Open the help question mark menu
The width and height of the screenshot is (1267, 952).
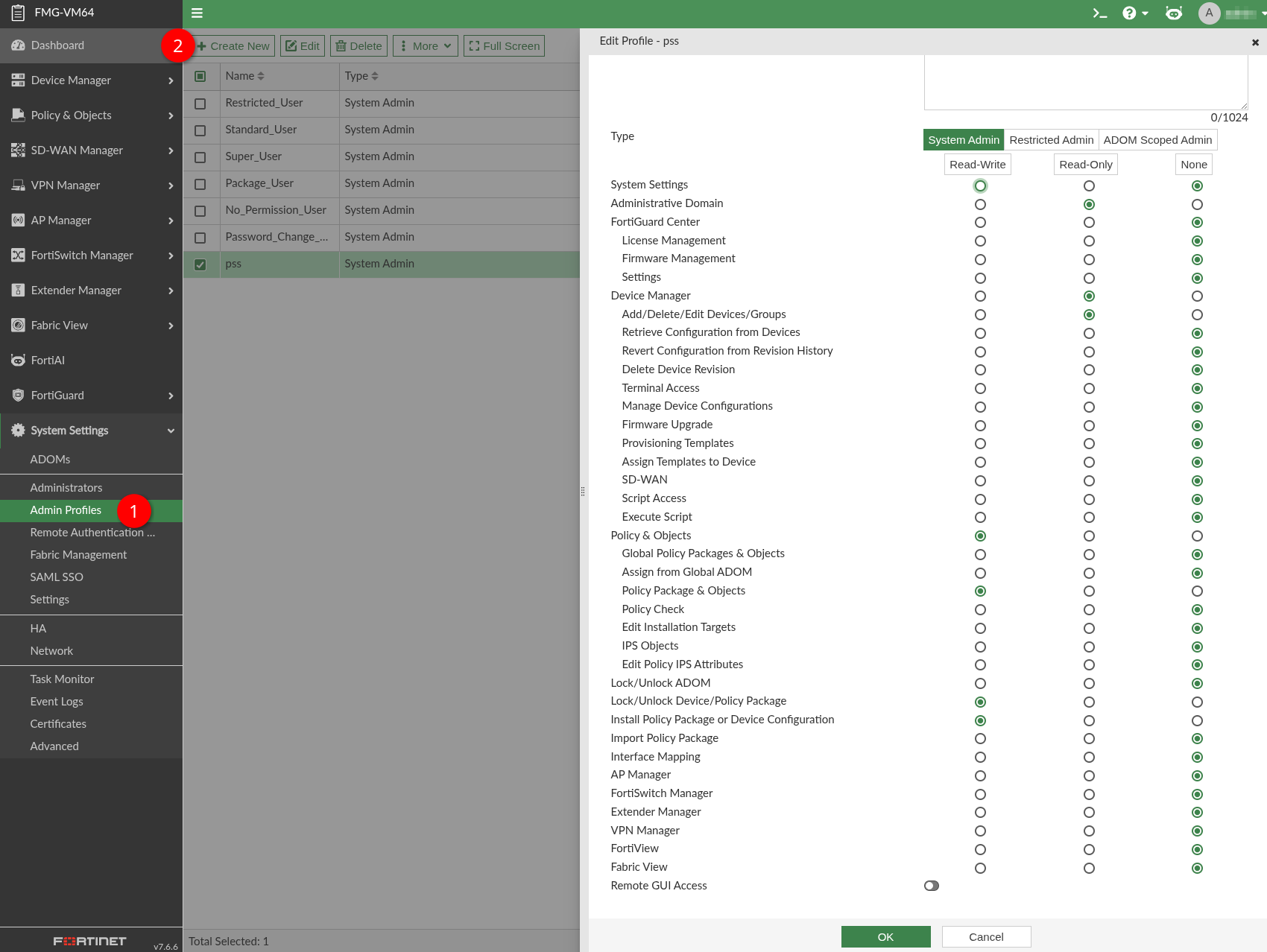(x=1134, y=13)
